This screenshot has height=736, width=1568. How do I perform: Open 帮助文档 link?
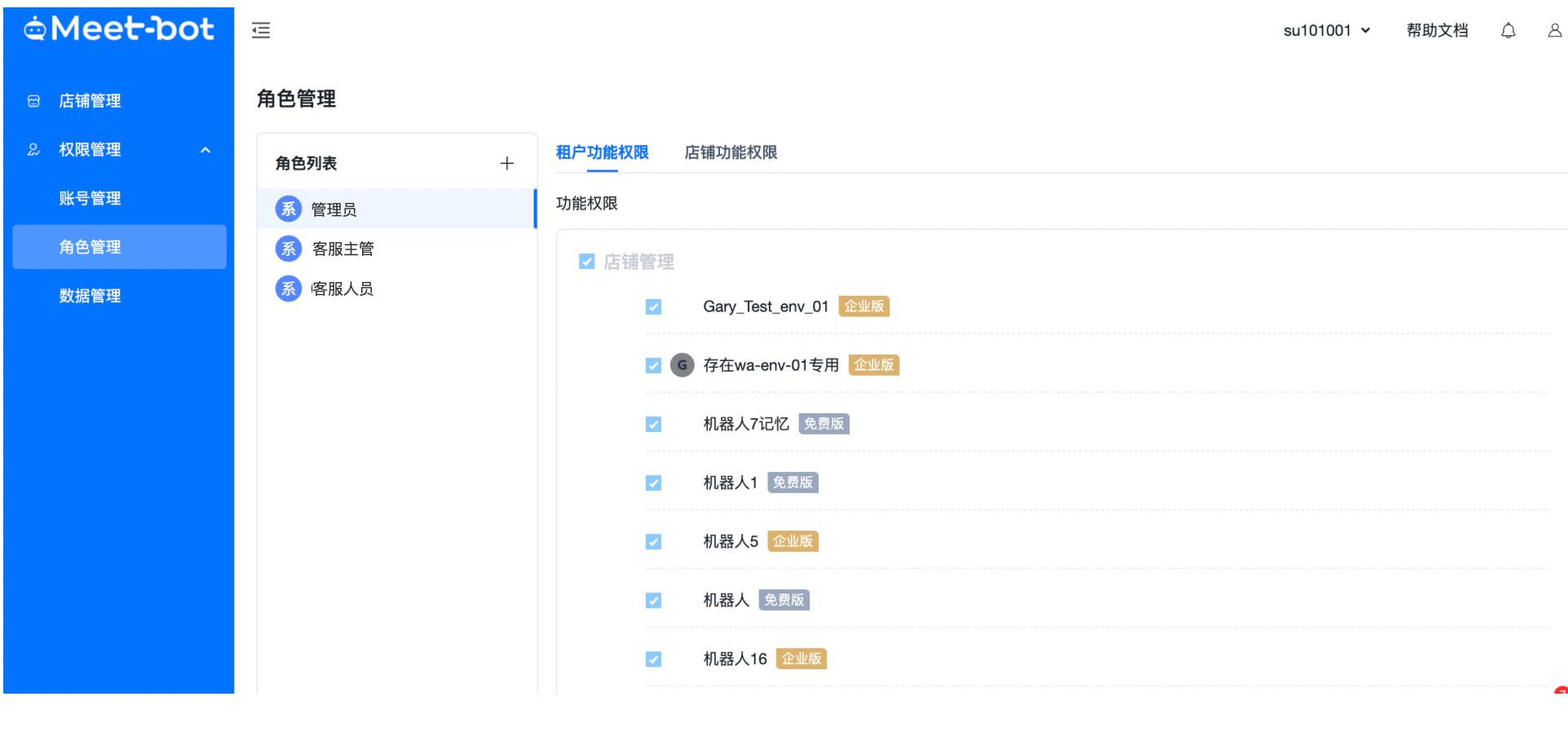(x=1438, y=31)
